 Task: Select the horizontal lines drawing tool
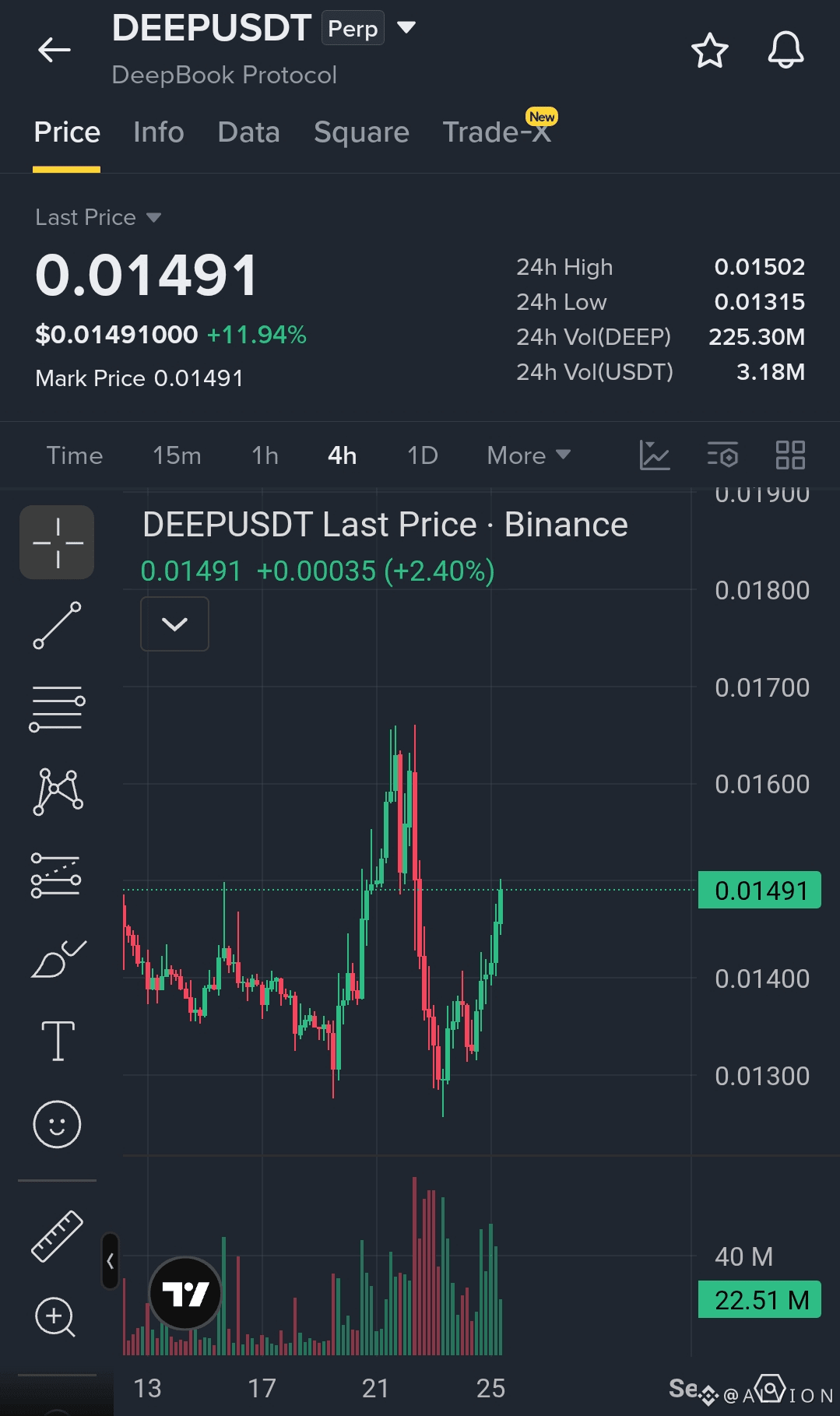[57, 708]
